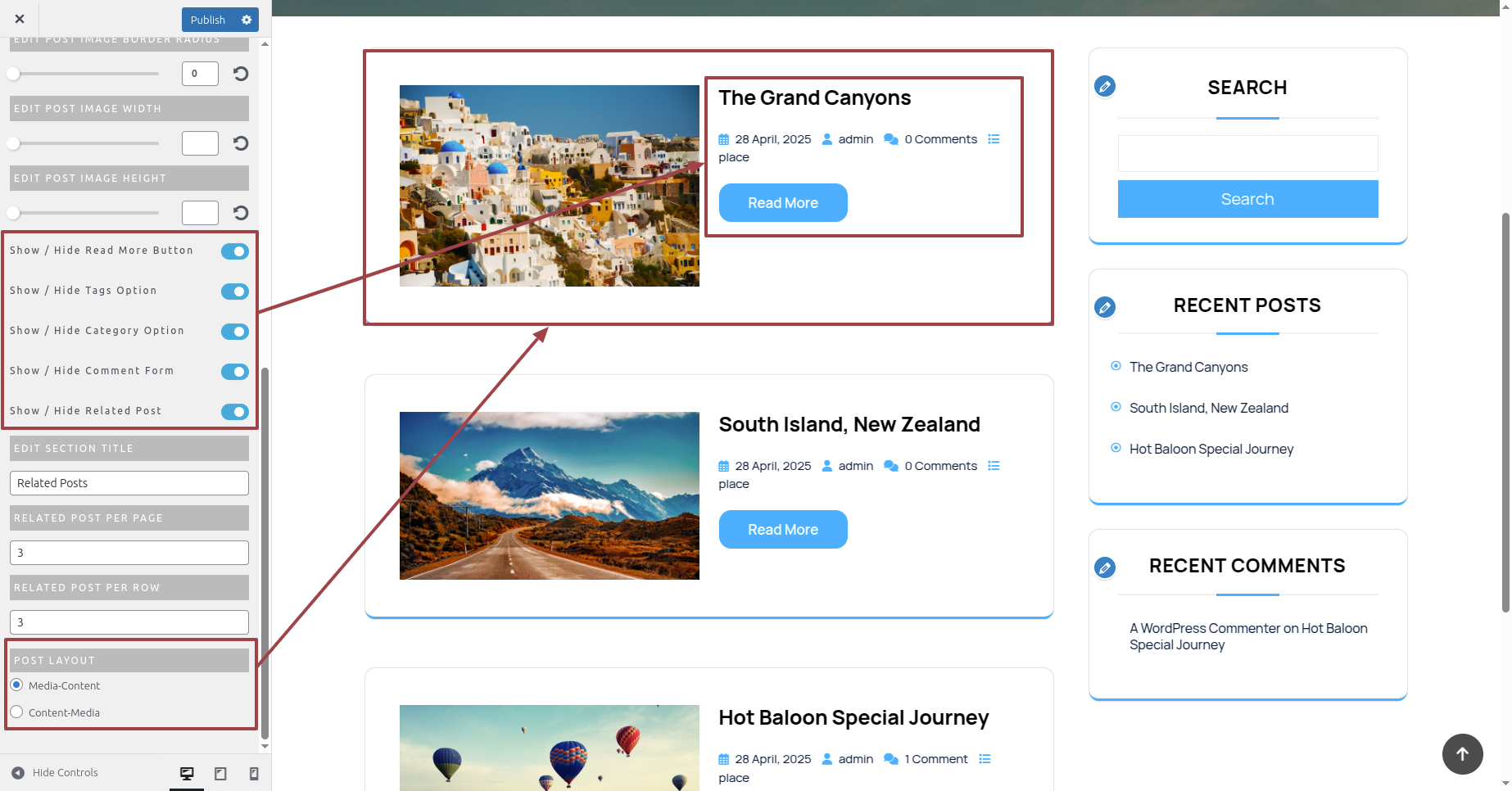Click 0 Comments on Grand Canyons post
1512x791 pixels.
point(940,139)
